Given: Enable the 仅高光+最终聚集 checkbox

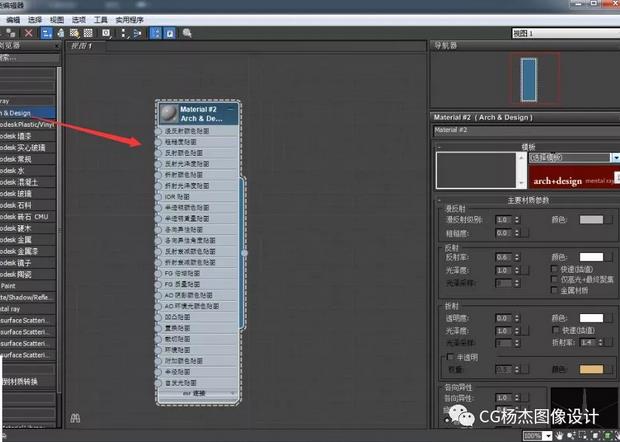Looking at the screenshot, I should [554, 279].
